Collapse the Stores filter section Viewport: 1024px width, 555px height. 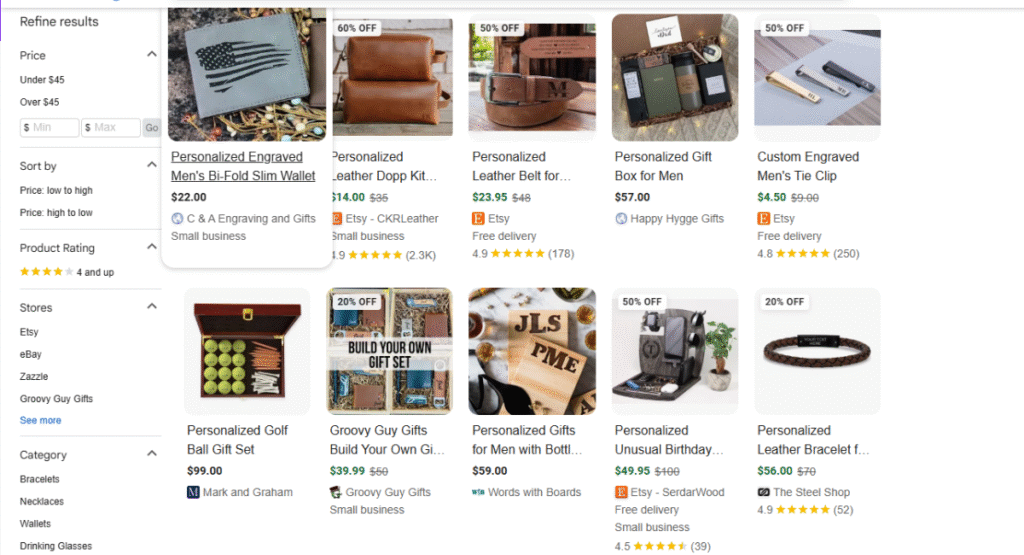(x=152, y=307)
